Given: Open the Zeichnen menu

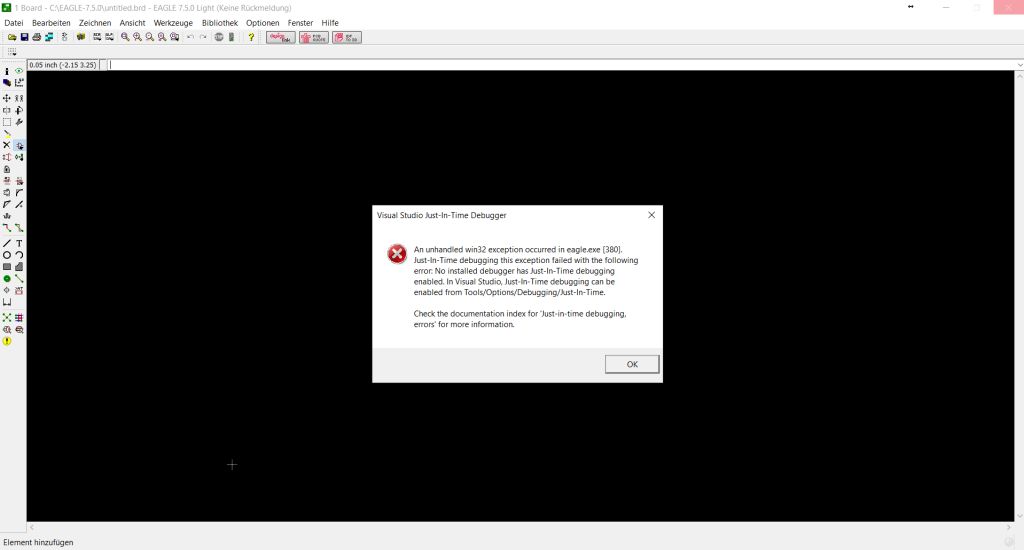Looking at the screenshot, I should (95, 23).
